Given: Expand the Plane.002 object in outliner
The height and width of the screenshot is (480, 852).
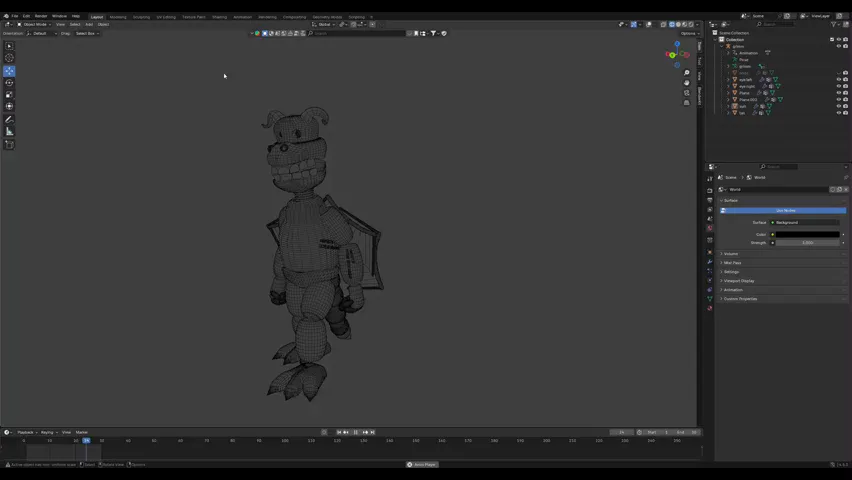Looking at the screenshot, I should pos(729,99).
